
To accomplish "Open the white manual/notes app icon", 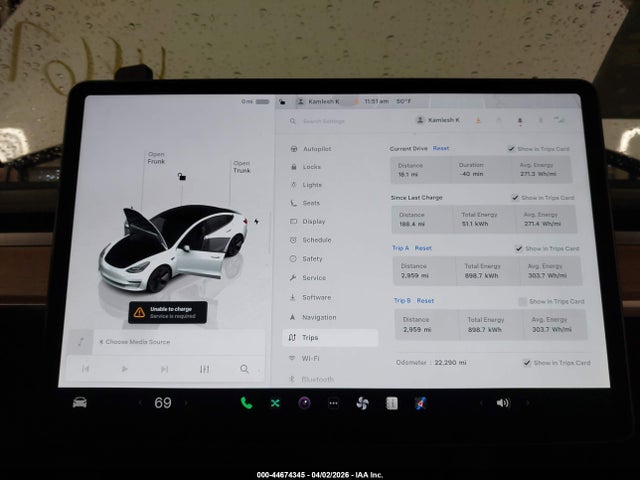I will (x=391, y=403).
